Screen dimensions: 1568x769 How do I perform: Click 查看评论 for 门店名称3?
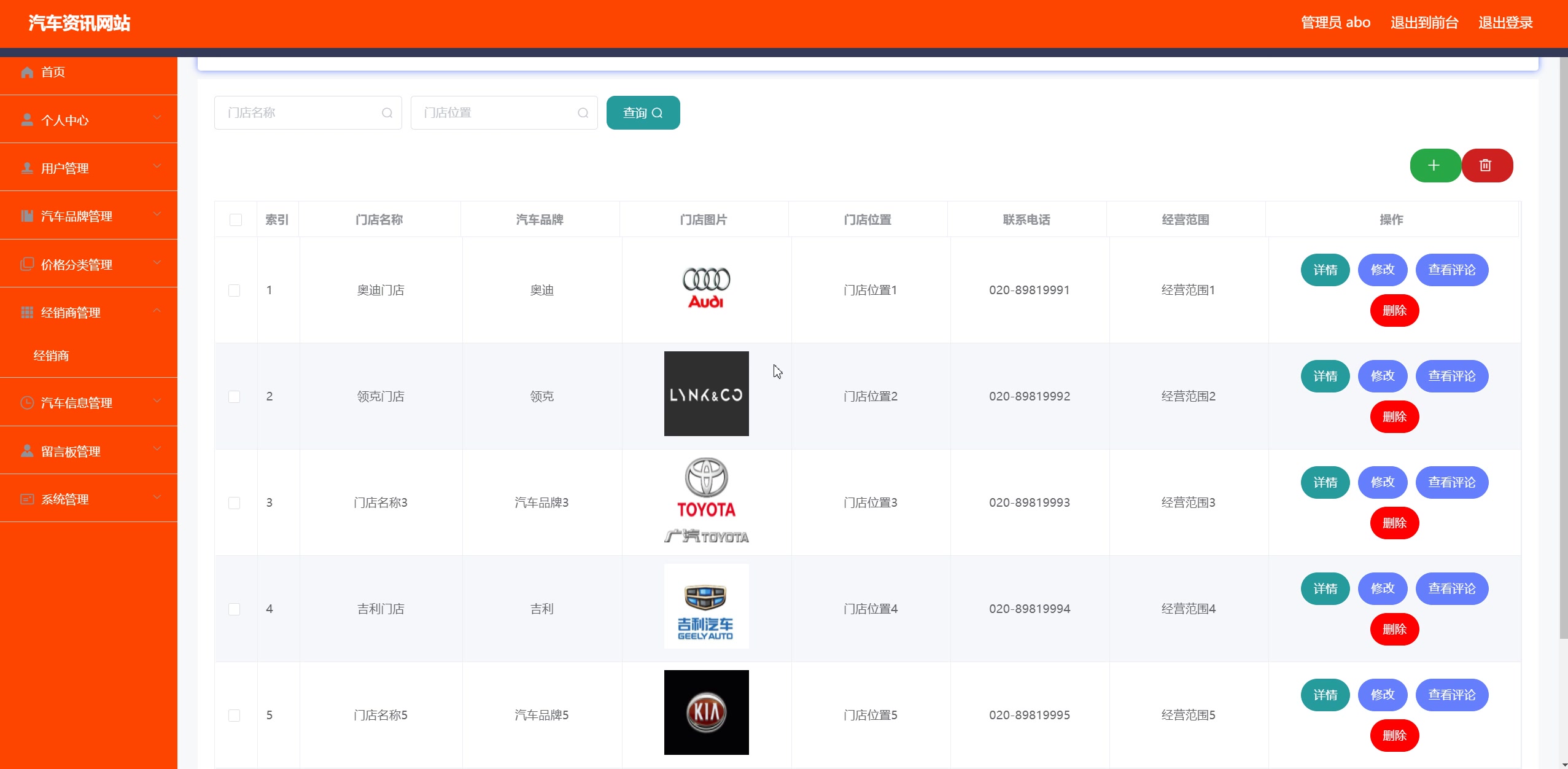[1452, 482]
